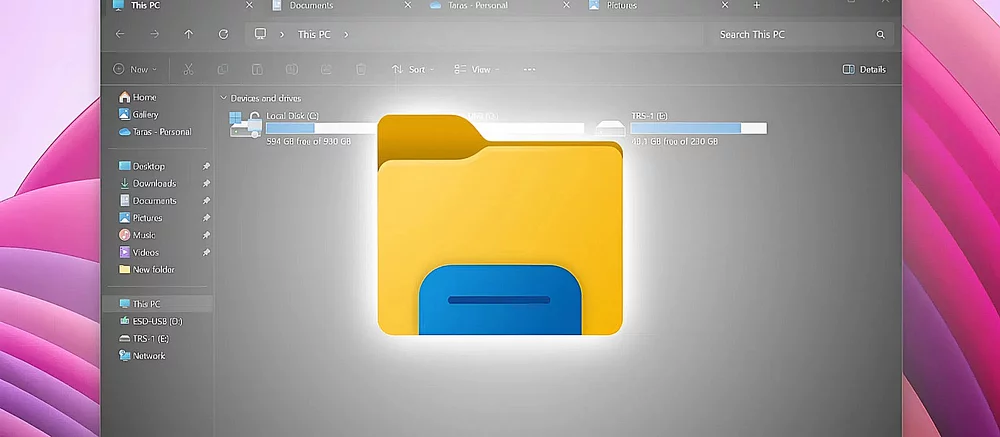Go back with the Back arrow
Viewport: 1000px width, 437px height.
click(x=120, y=34)
